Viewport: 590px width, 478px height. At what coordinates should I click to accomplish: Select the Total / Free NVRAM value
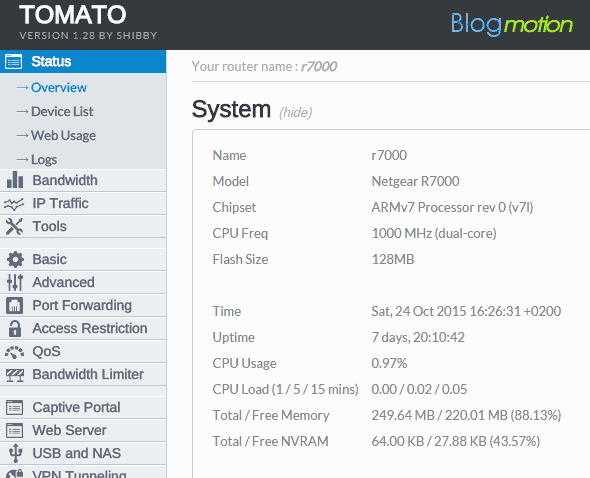click(x=456, y=441)
